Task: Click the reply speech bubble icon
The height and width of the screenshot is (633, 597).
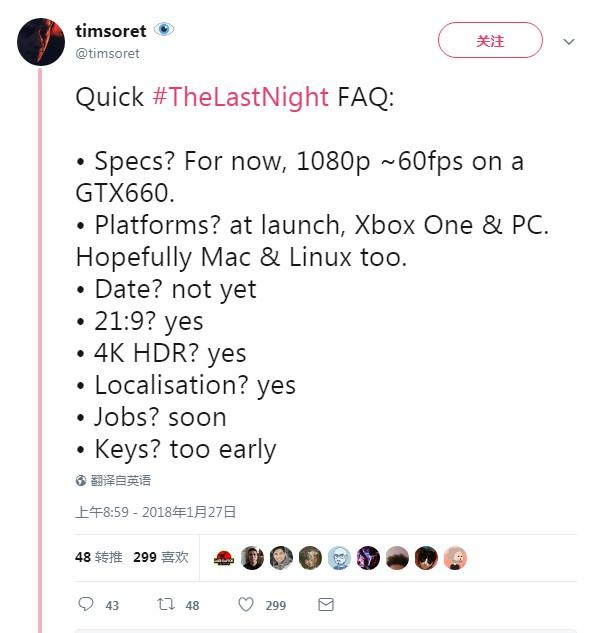Action: [86, 604]
